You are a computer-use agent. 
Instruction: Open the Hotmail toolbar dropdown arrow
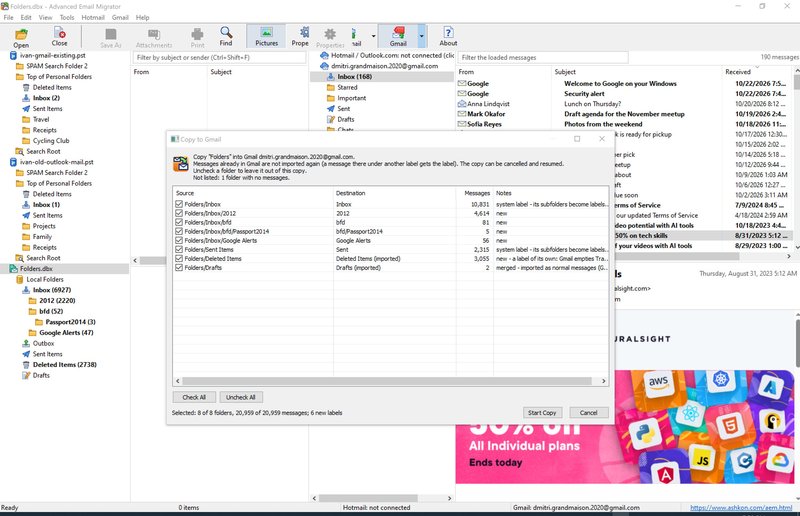click(x=373, y=36)
